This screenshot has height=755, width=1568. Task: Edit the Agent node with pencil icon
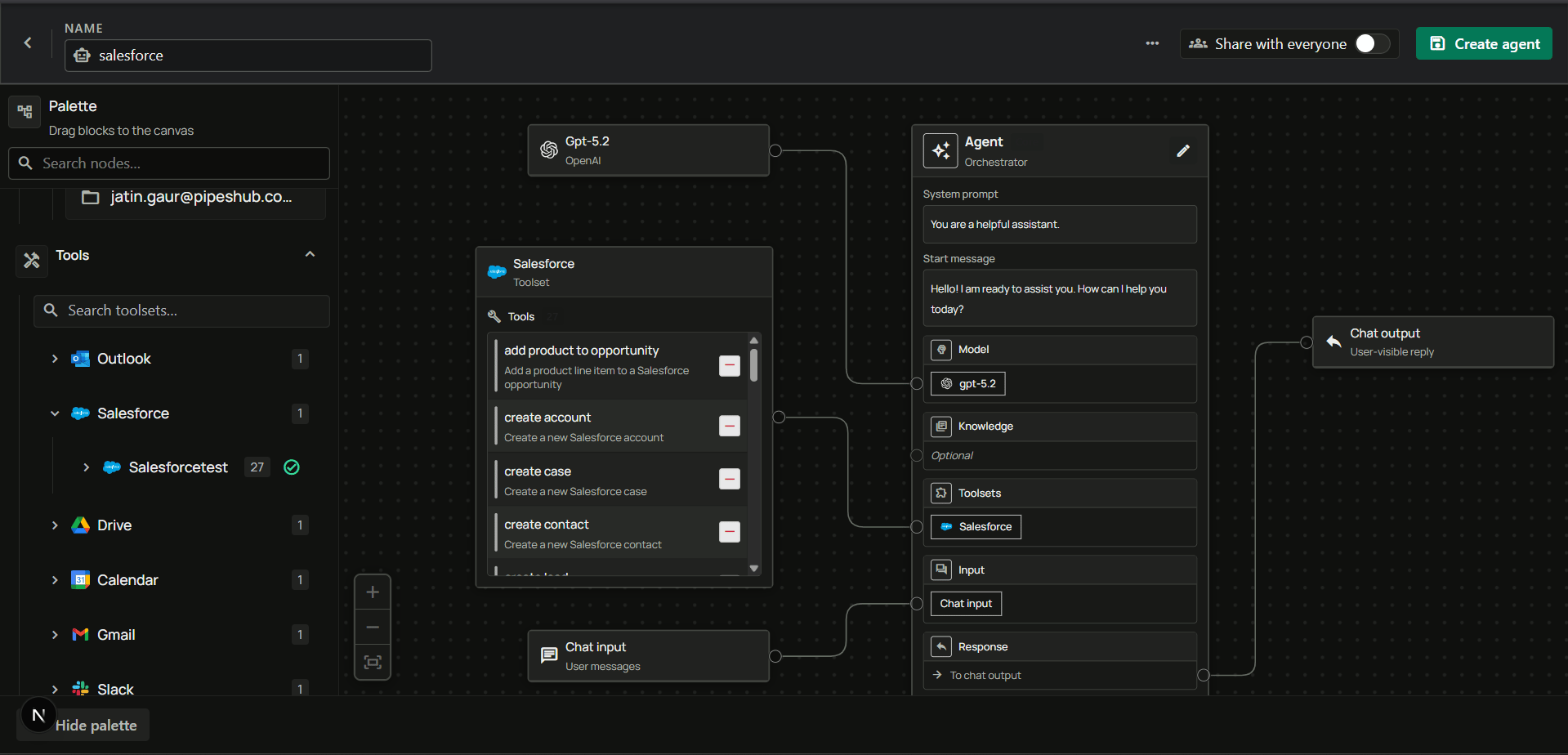click(1183, 151)
